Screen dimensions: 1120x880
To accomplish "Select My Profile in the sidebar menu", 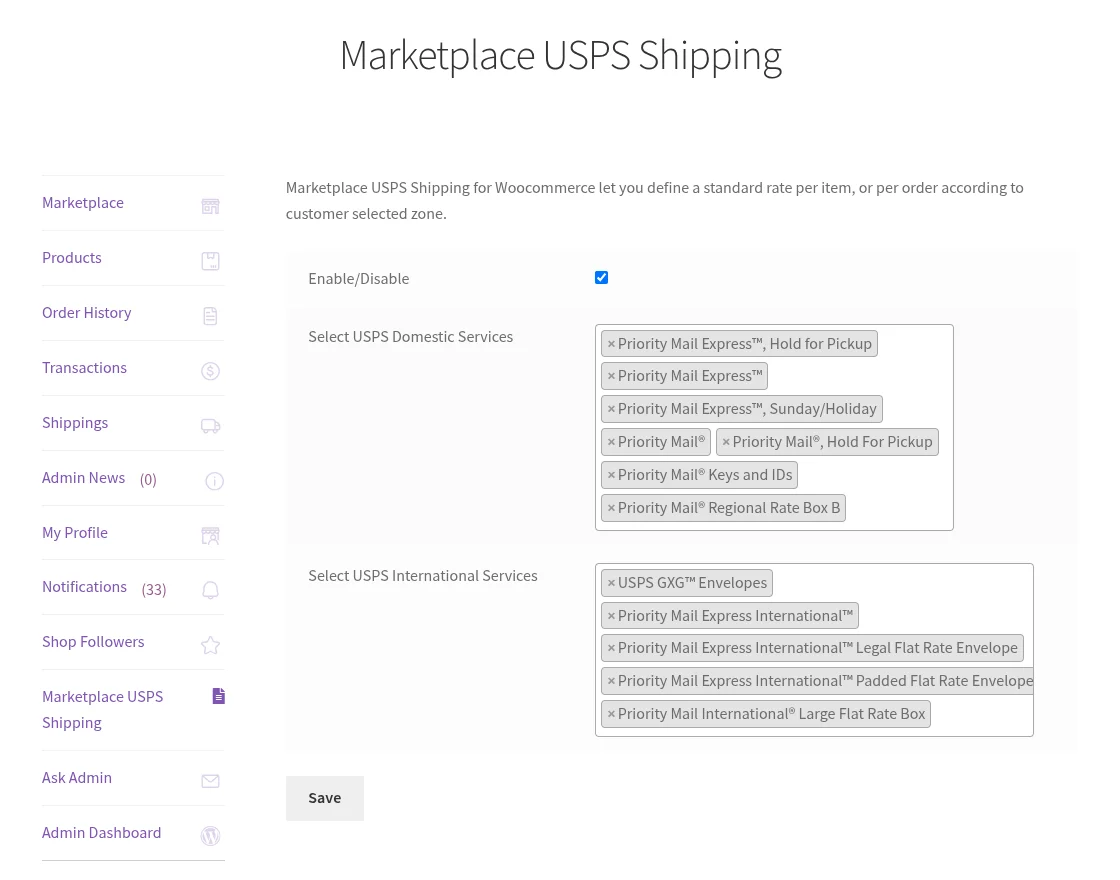I will point(75,532).
